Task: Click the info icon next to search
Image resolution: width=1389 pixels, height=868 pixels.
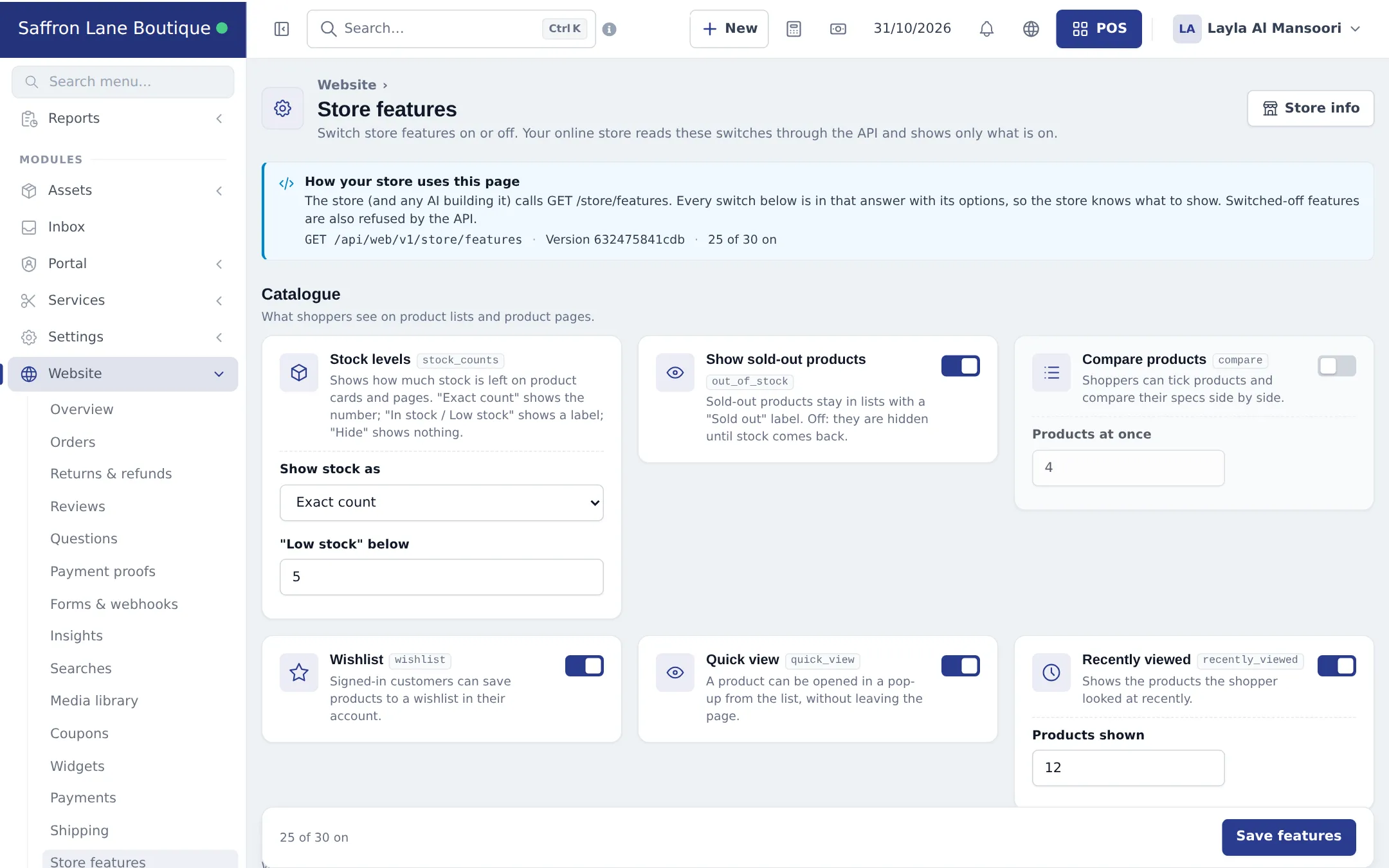Action: 610,29
